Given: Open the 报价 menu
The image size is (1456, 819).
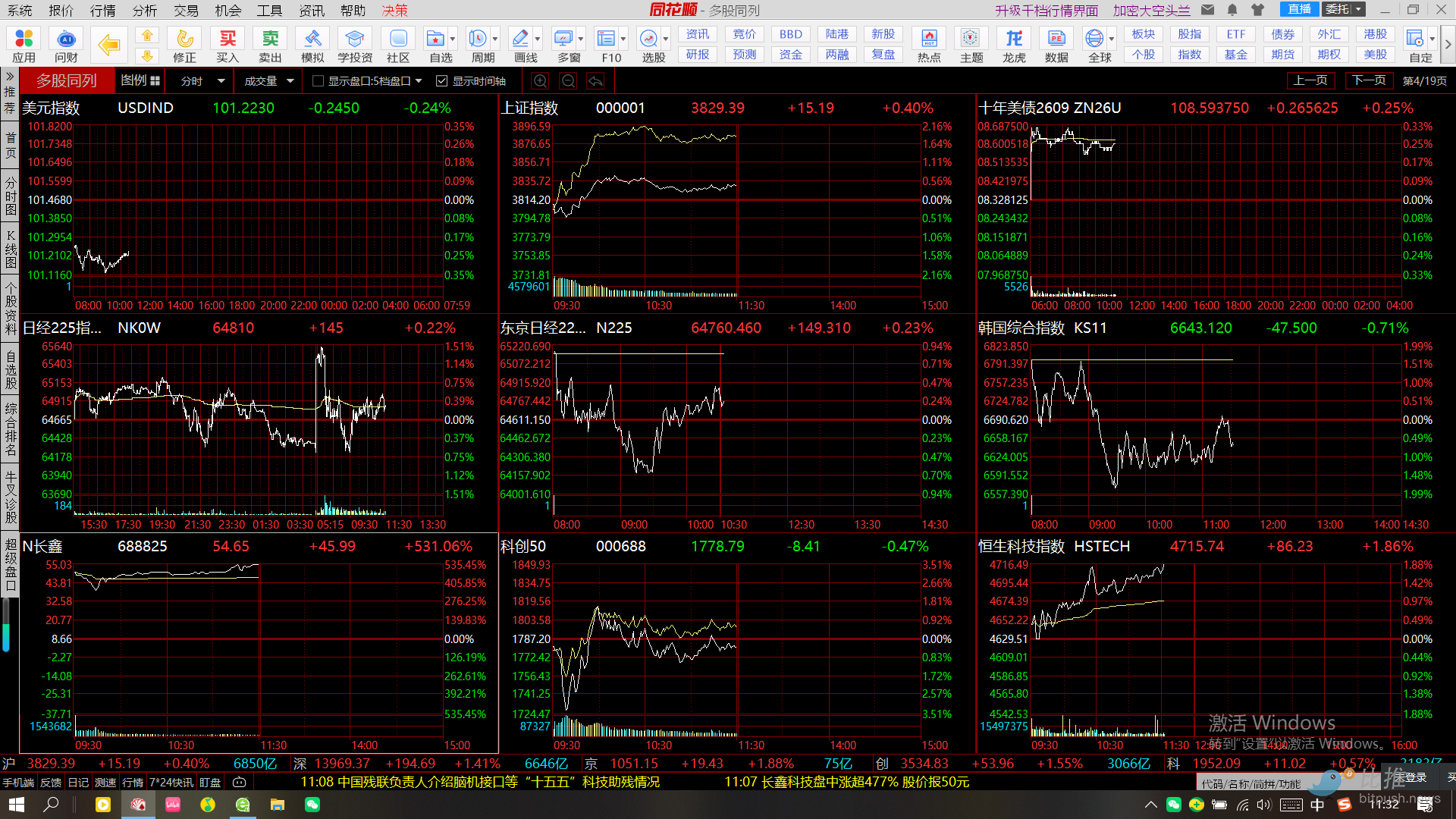Looking at the screenshot, I should click(61, 10).
